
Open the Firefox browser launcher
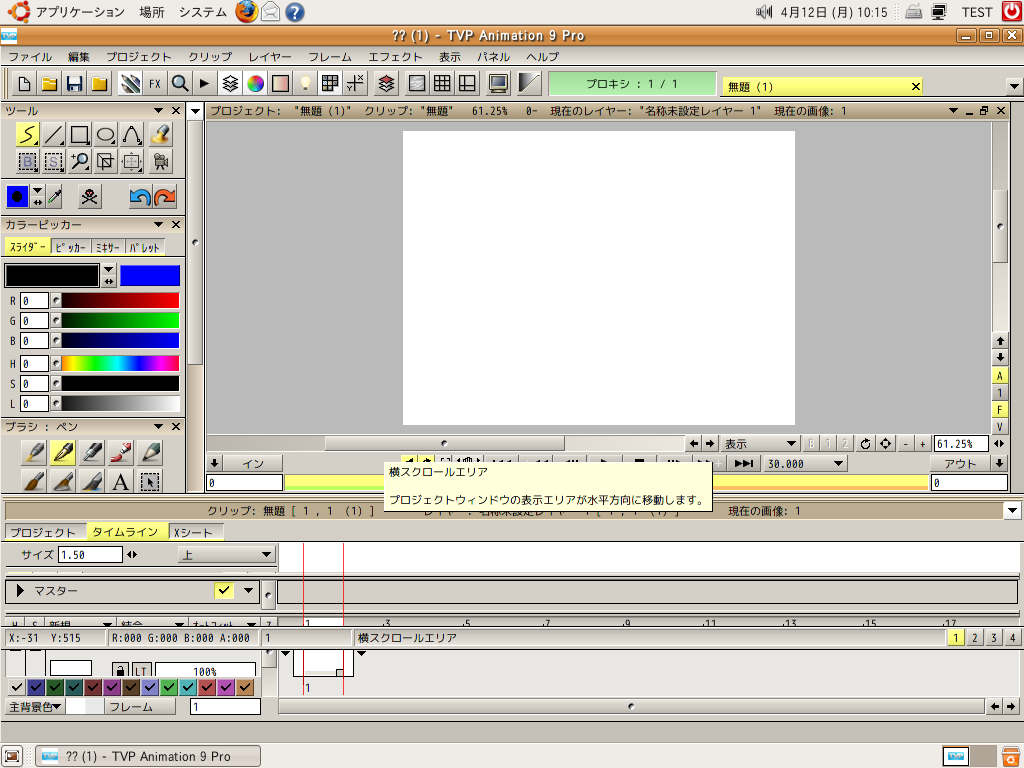[246, 12]
